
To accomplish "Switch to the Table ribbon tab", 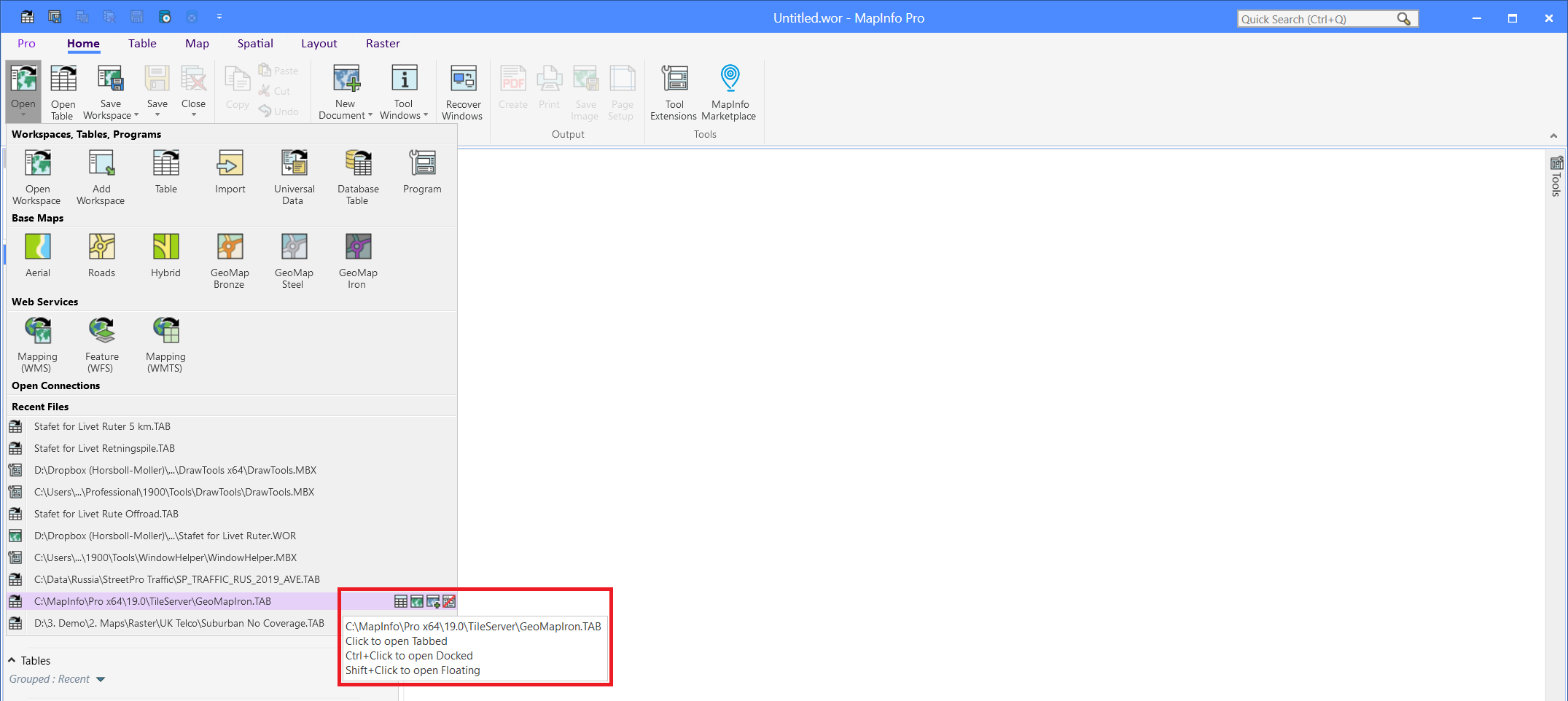I will point(142,44).
